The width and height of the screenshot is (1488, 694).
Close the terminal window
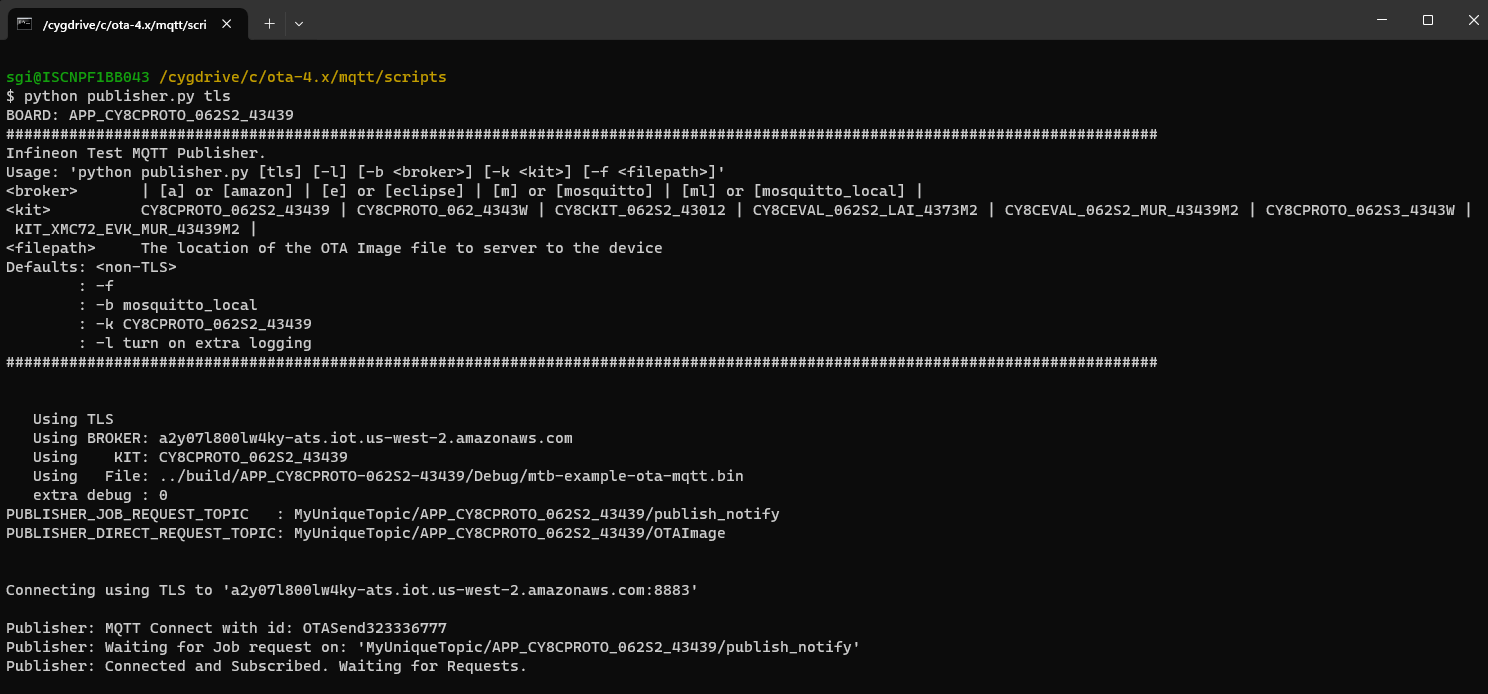coord(1471,20)
